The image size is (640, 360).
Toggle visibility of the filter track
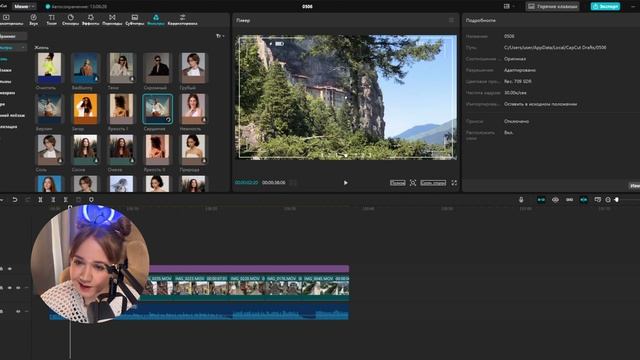[x=9, y=269]
